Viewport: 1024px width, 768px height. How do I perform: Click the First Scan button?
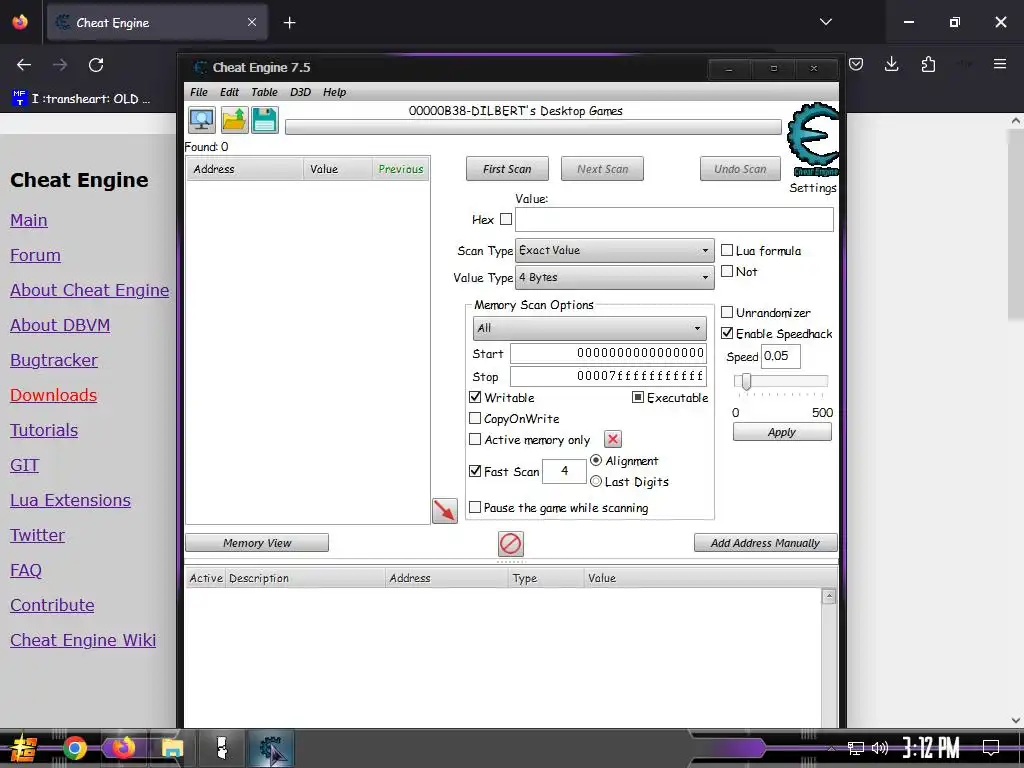[x=507, y=169]
